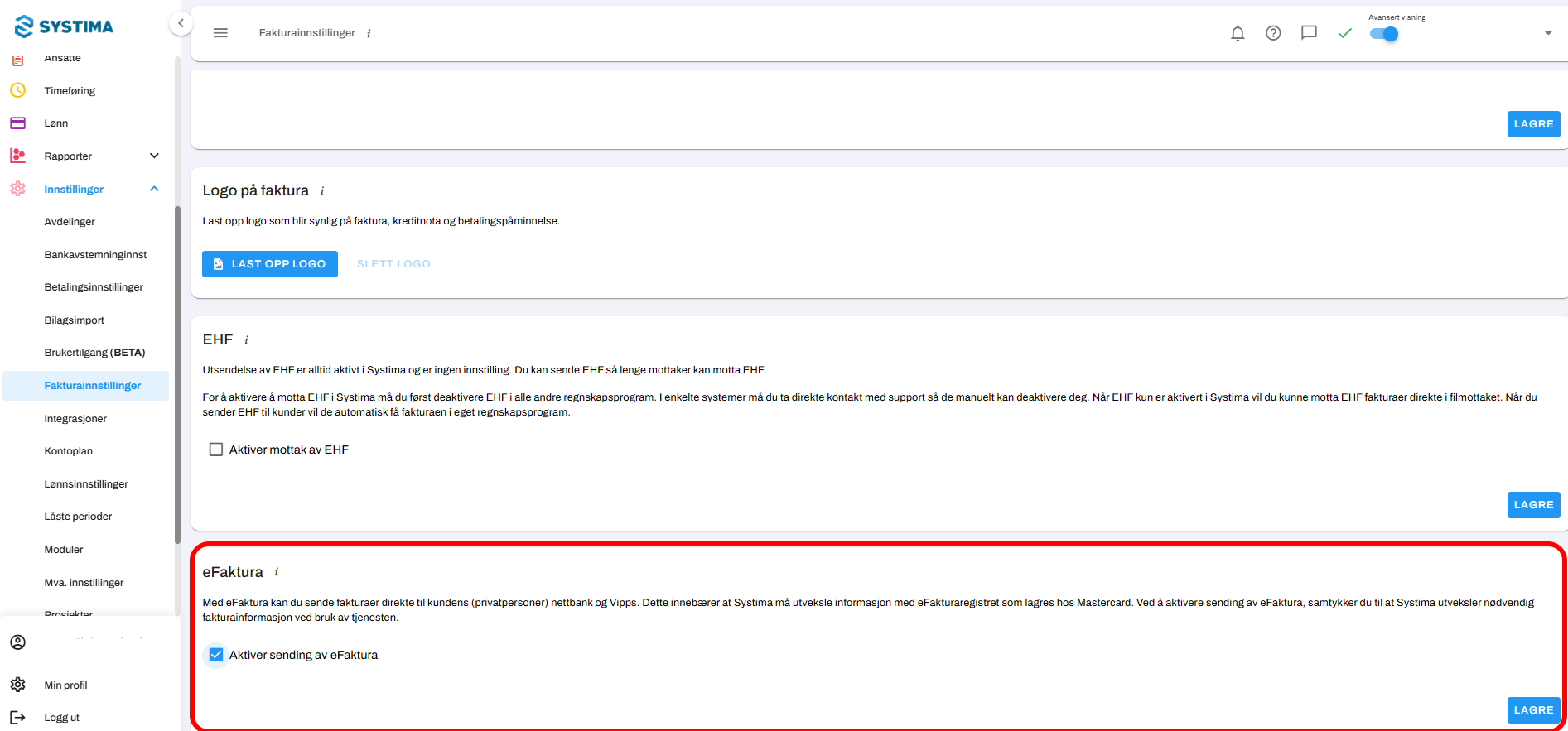Click the user account avatar icon
The height and width of the screenshot is (731, 1568).
pos(17,642)
